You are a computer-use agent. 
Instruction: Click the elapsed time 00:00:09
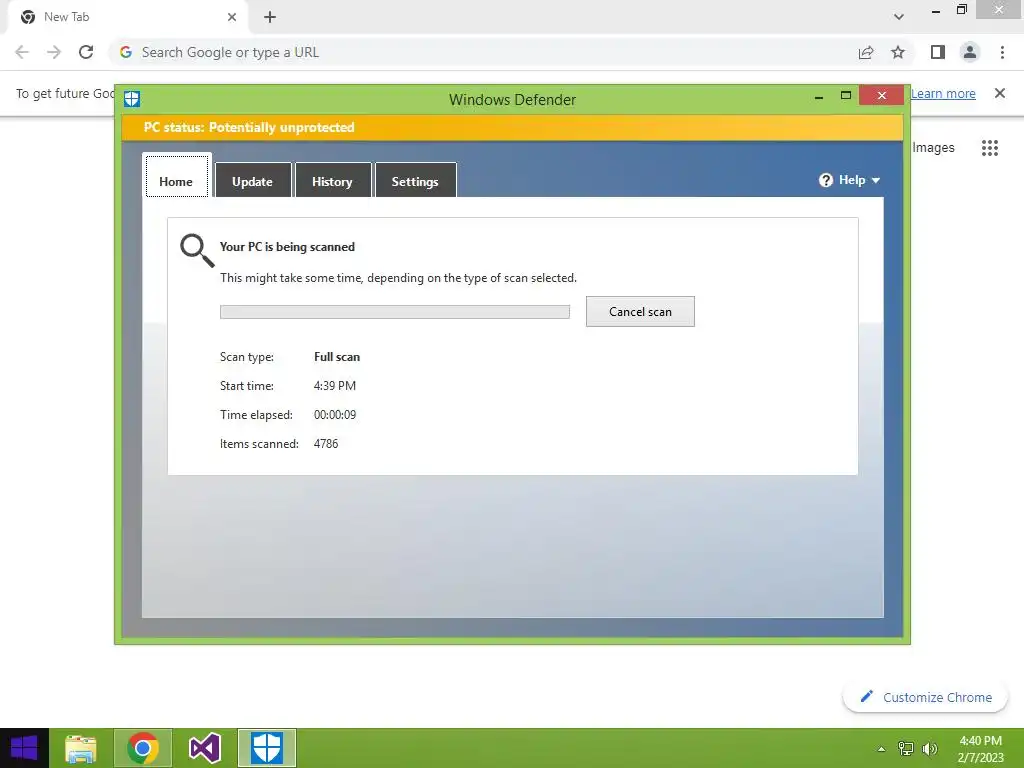coord(334,415)
